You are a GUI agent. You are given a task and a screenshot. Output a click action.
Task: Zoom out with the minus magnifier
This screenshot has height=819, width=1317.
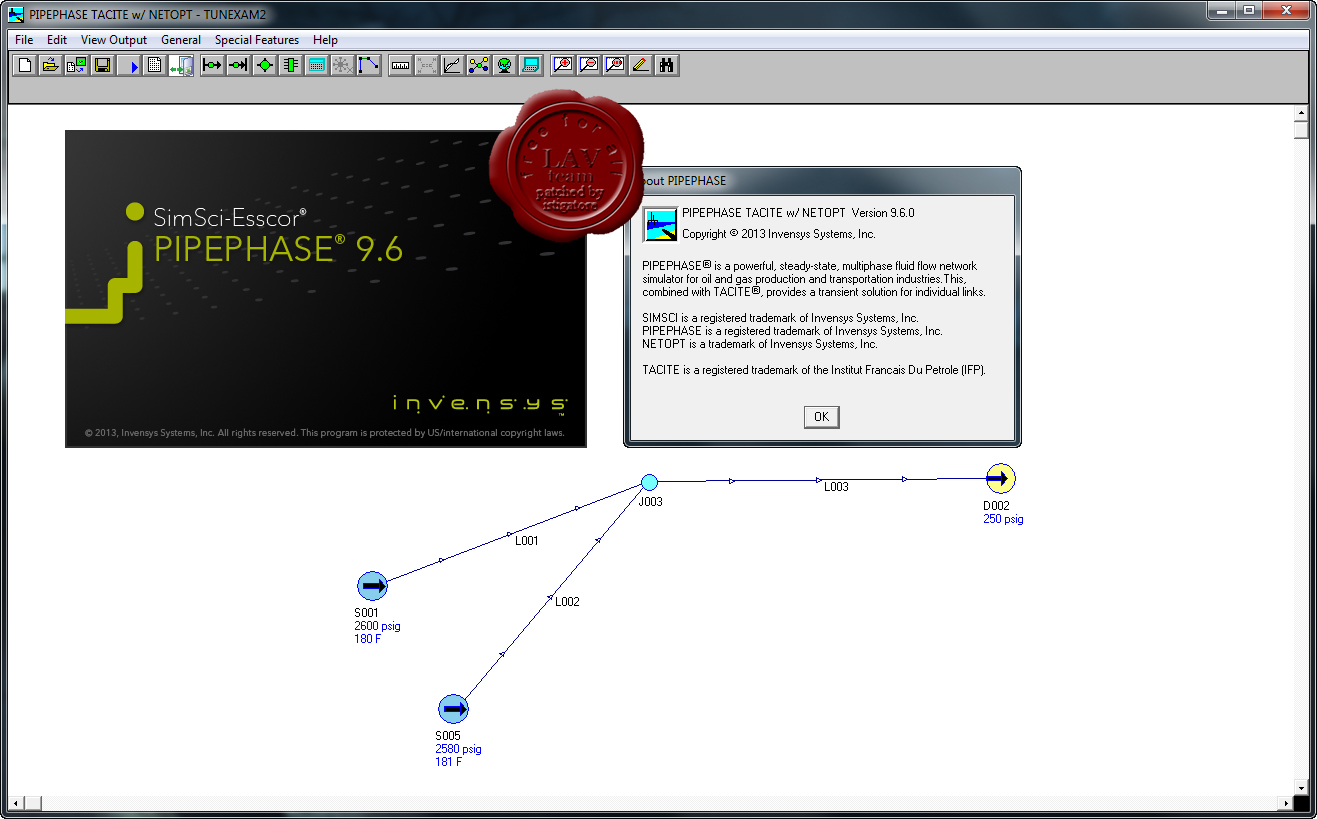(x=589, y=65)
